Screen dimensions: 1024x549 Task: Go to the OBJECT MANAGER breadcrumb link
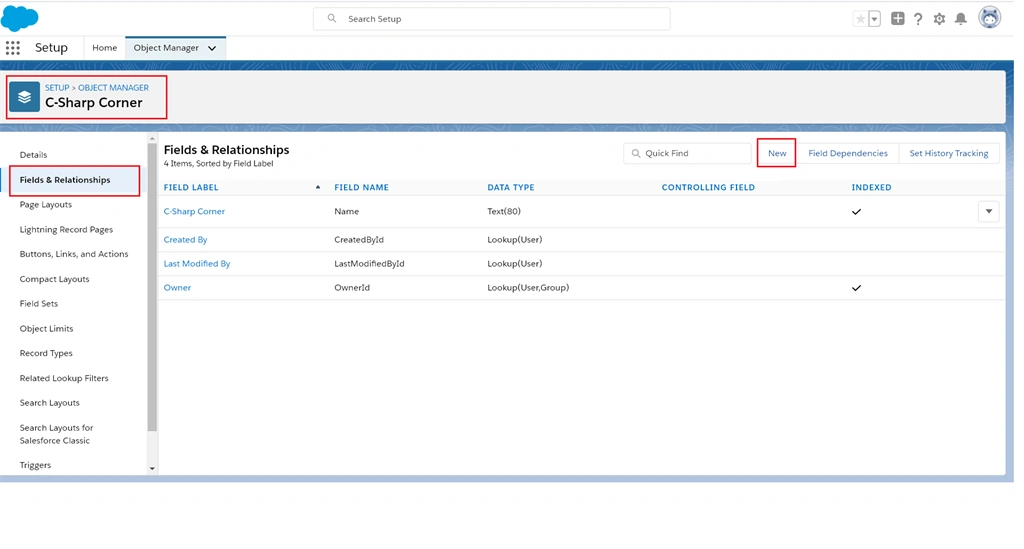[114, 87]
